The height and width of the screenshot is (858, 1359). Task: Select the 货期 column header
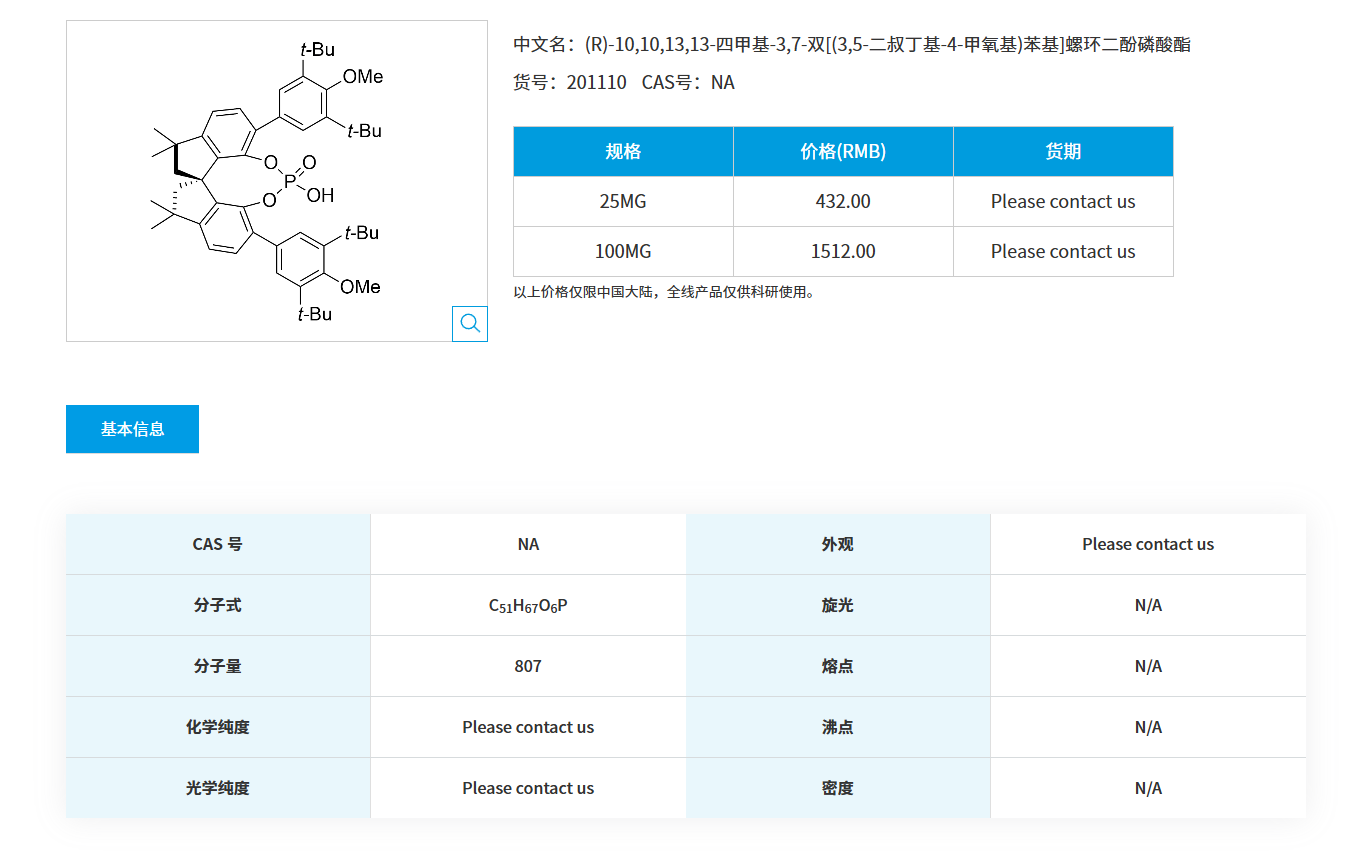(x=1063, y=151)
